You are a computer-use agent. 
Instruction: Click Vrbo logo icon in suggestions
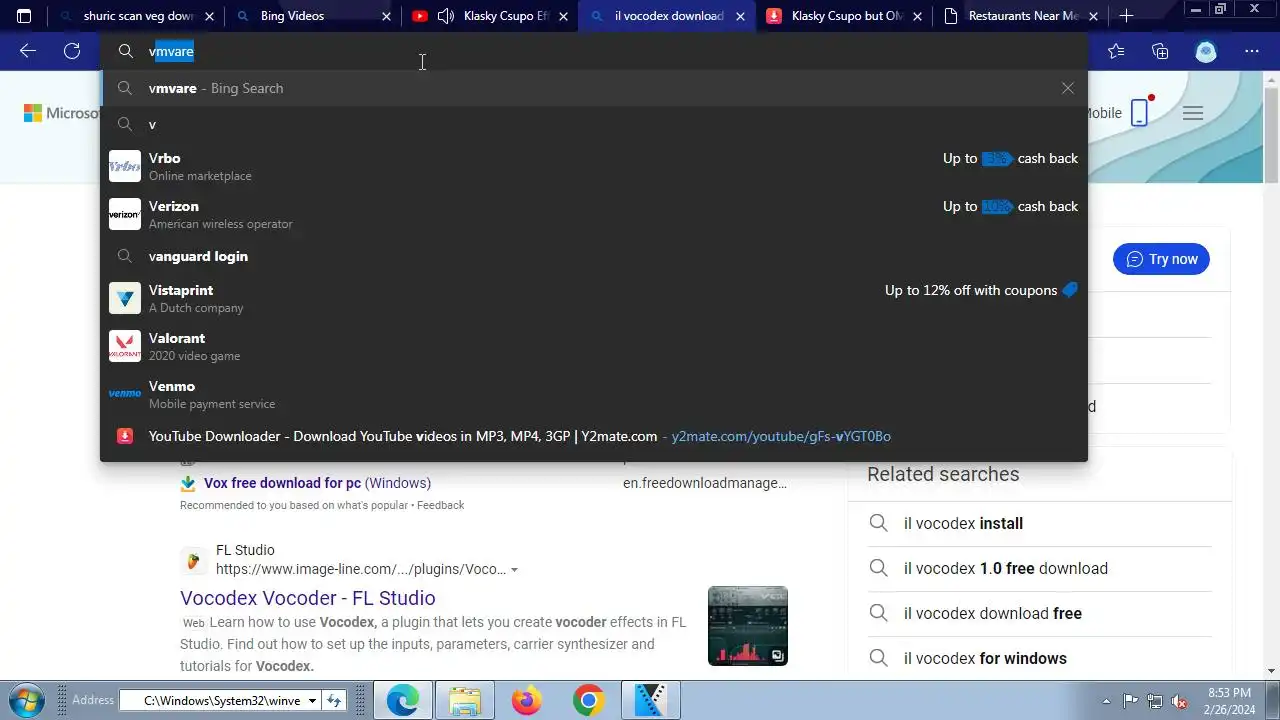(x=125, y=166)
